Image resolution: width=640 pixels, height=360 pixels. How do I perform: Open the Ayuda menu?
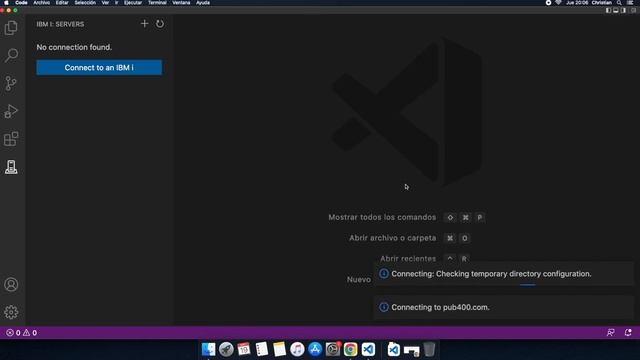click(203, 2)
